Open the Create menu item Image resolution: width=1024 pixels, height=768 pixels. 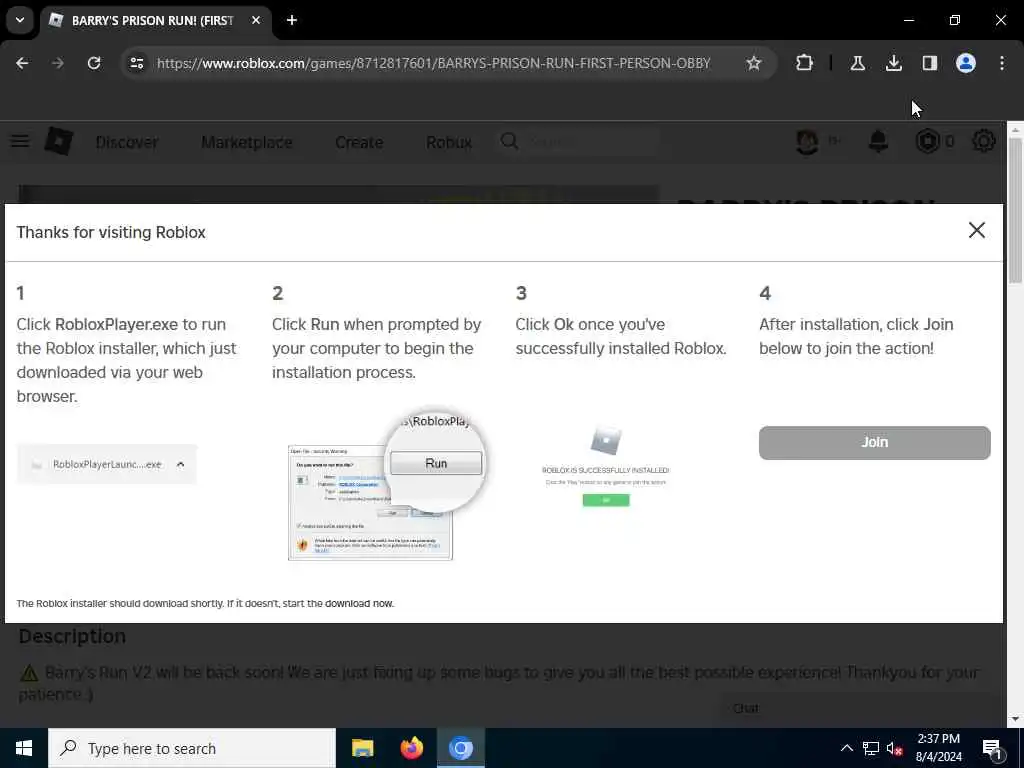[359, 142]
